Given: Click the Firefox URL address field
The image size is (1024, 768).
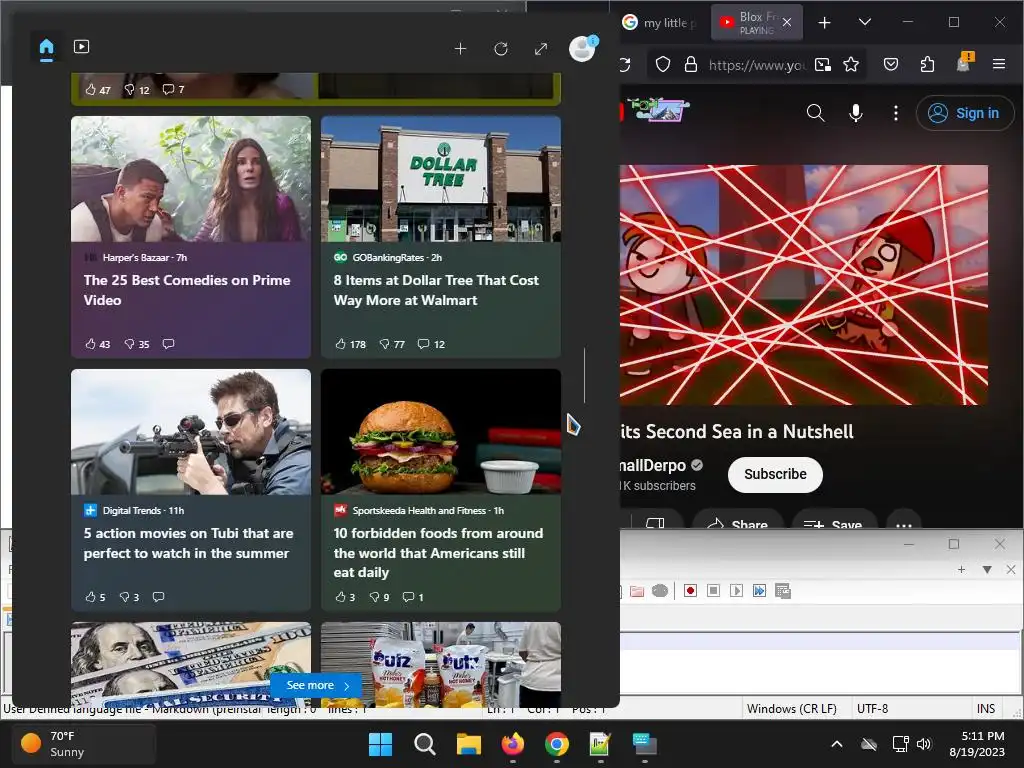Looking at the screenshot, I should coord(756,65).
